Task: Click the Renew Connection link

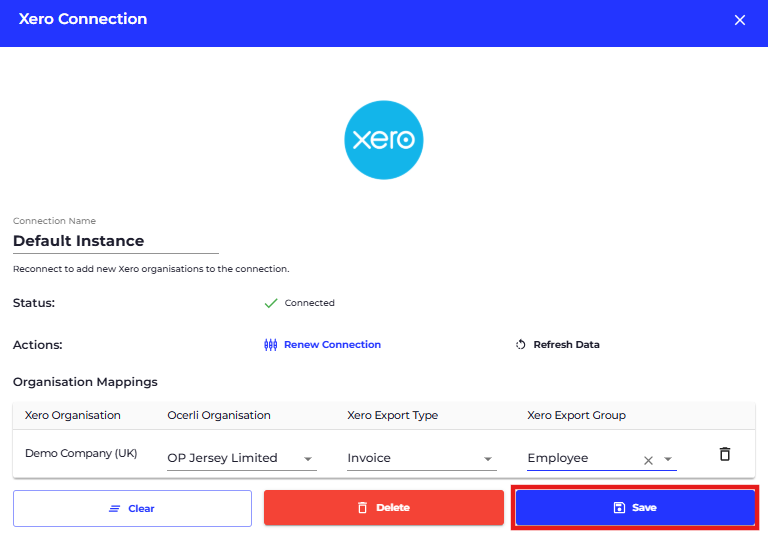Action: 322,345
